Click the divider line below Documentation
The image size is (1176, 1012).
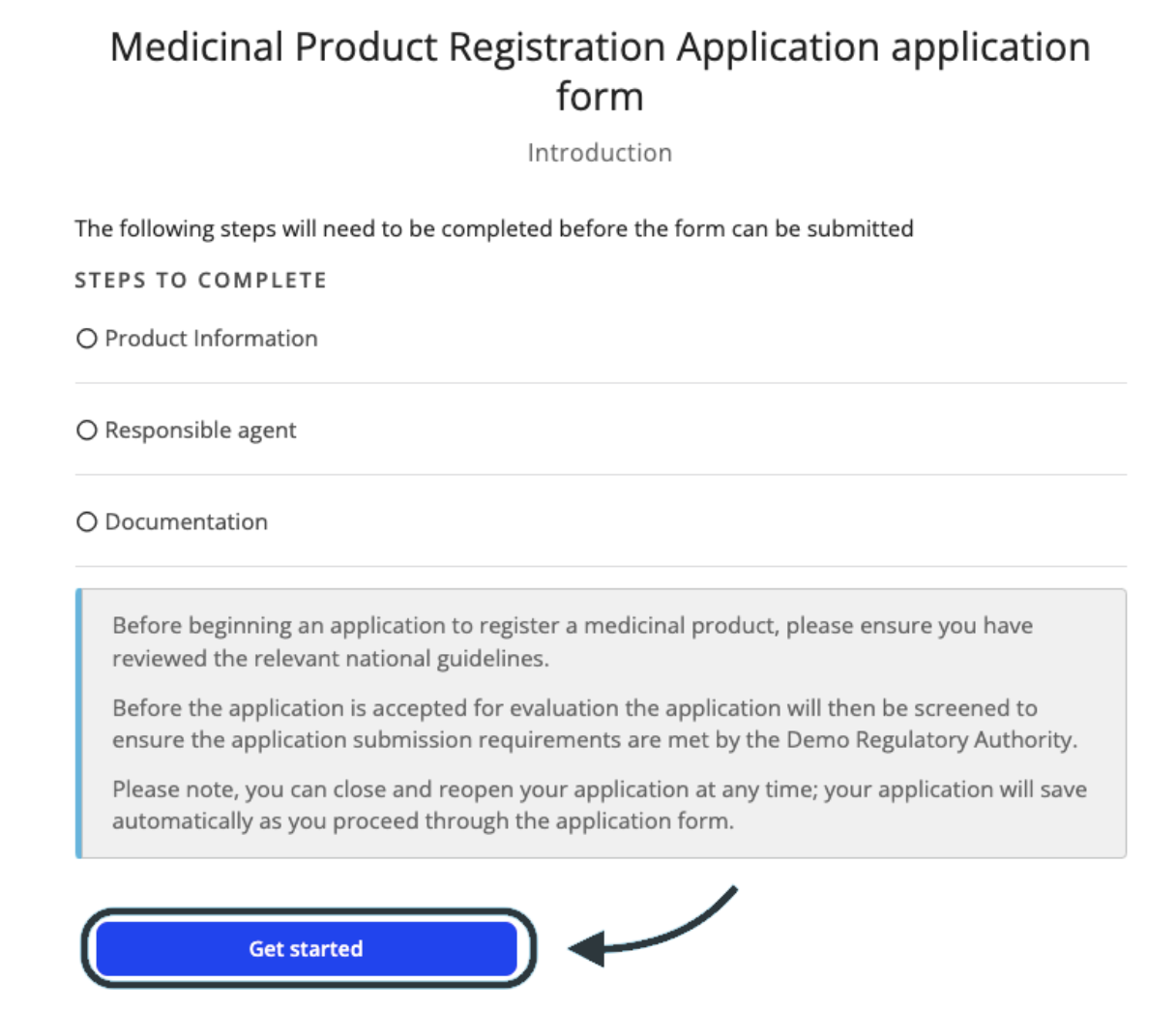pyautogui.click(x=601, y=567)
